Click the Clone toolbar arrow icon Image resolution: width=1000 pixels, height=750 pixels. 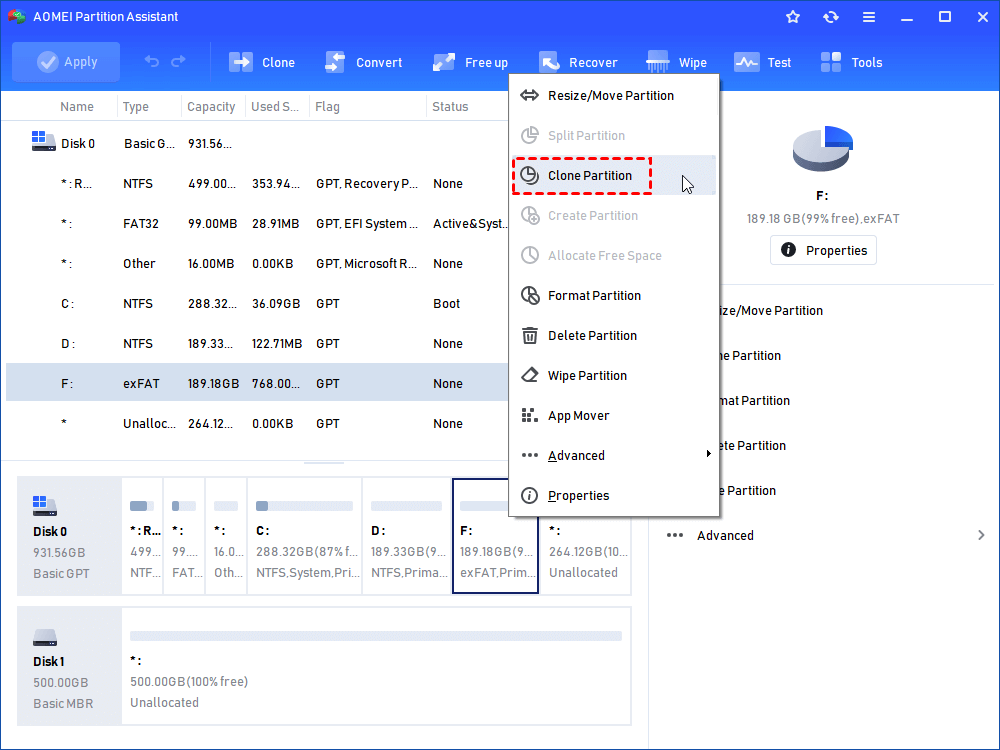click(240, 62)
